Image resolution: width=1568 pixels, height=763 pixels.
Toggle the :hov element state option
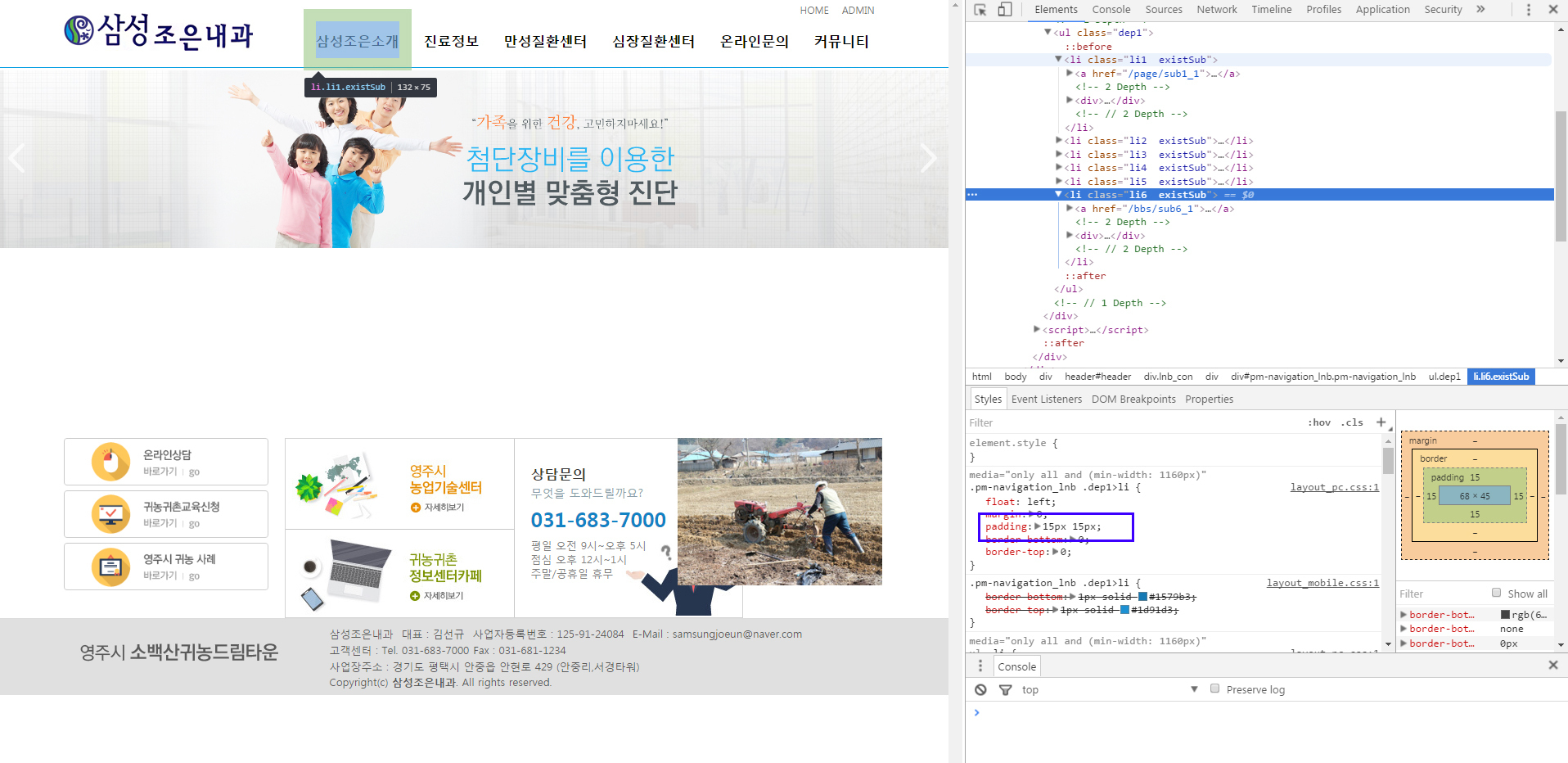click(1319, 422)
